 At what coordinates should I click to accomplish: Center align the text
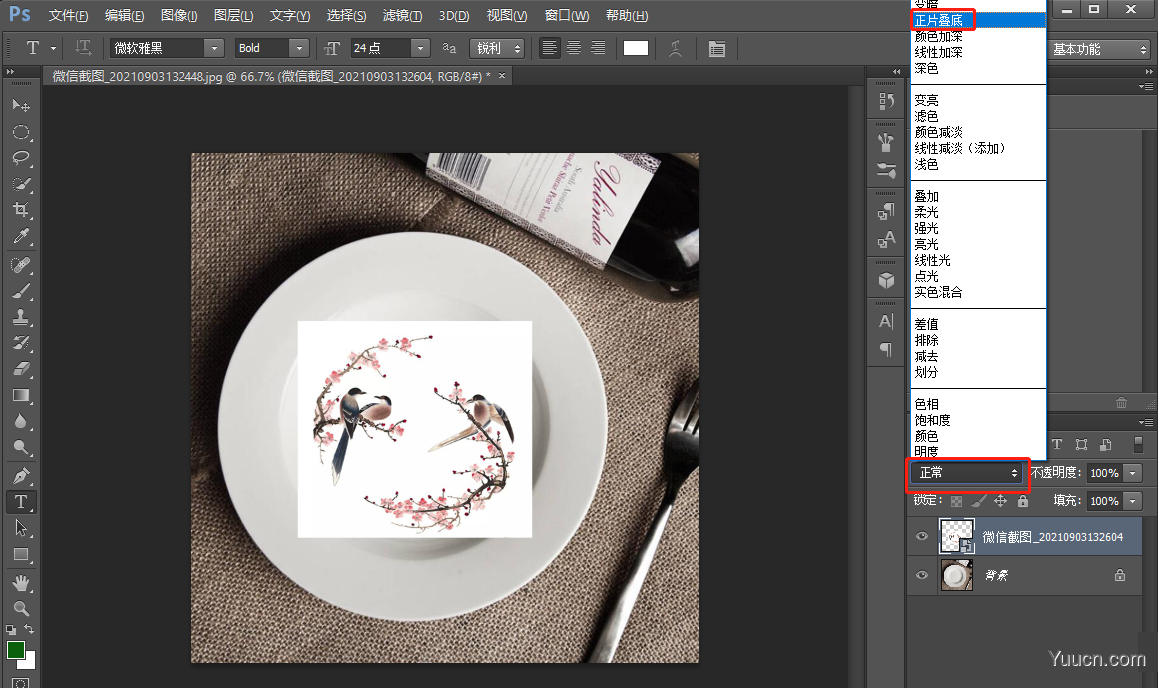click(x=574, y=48)
